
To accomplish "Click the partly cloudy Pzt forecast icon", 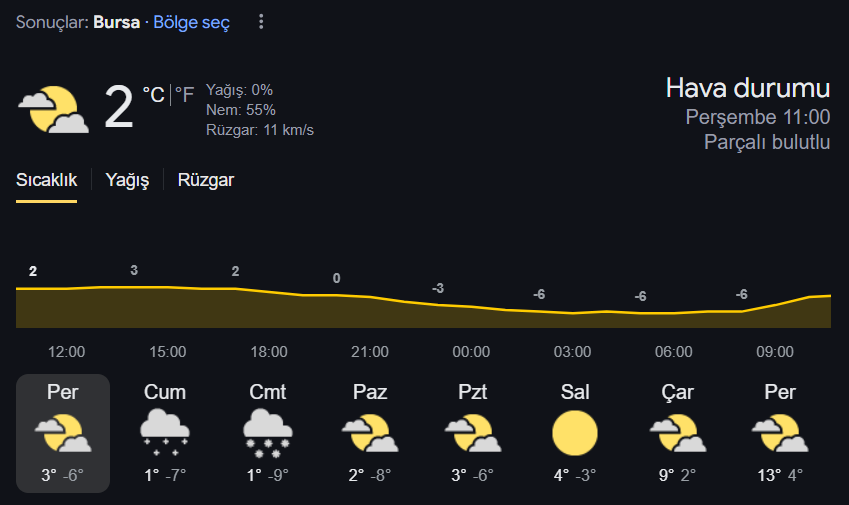I will coord(473,433).
